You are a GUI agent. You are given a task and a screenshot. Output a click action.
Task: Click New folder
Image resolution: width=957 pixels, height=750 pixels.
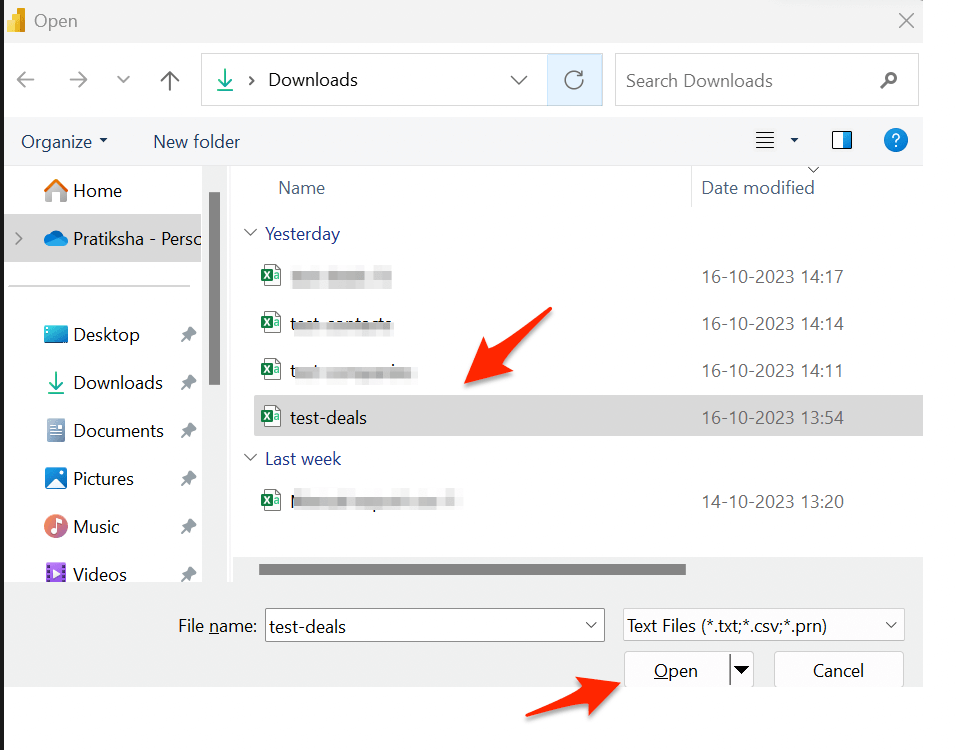197,142
